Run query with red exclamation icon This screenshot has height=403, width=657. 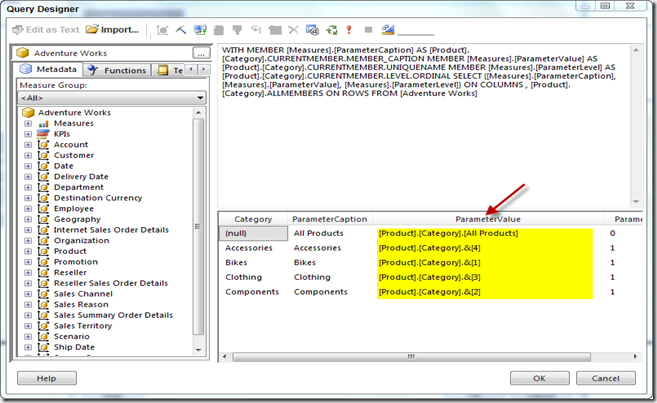349,30
